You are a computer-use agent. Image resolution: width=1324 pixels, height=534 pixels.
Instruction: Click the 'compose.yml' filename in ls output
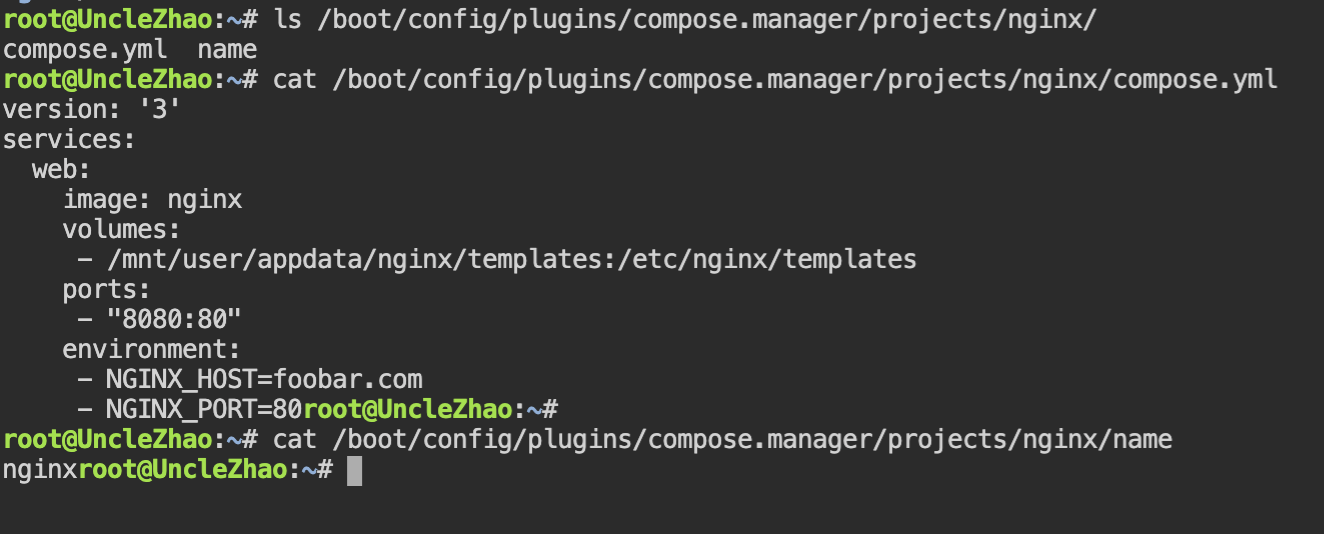point(84,49)
